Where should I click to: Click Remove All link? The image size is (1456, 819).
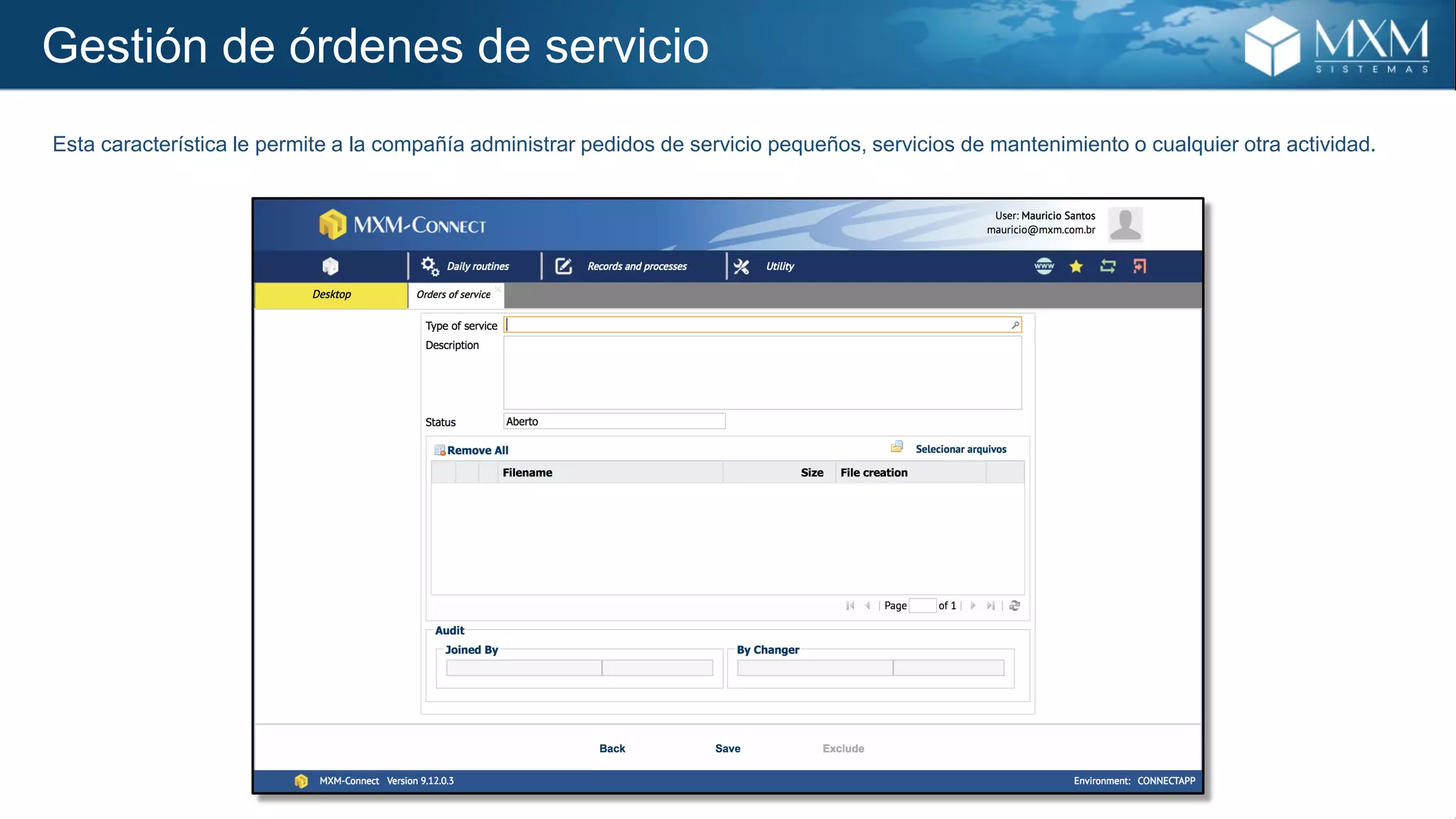[x=478, y=450]
